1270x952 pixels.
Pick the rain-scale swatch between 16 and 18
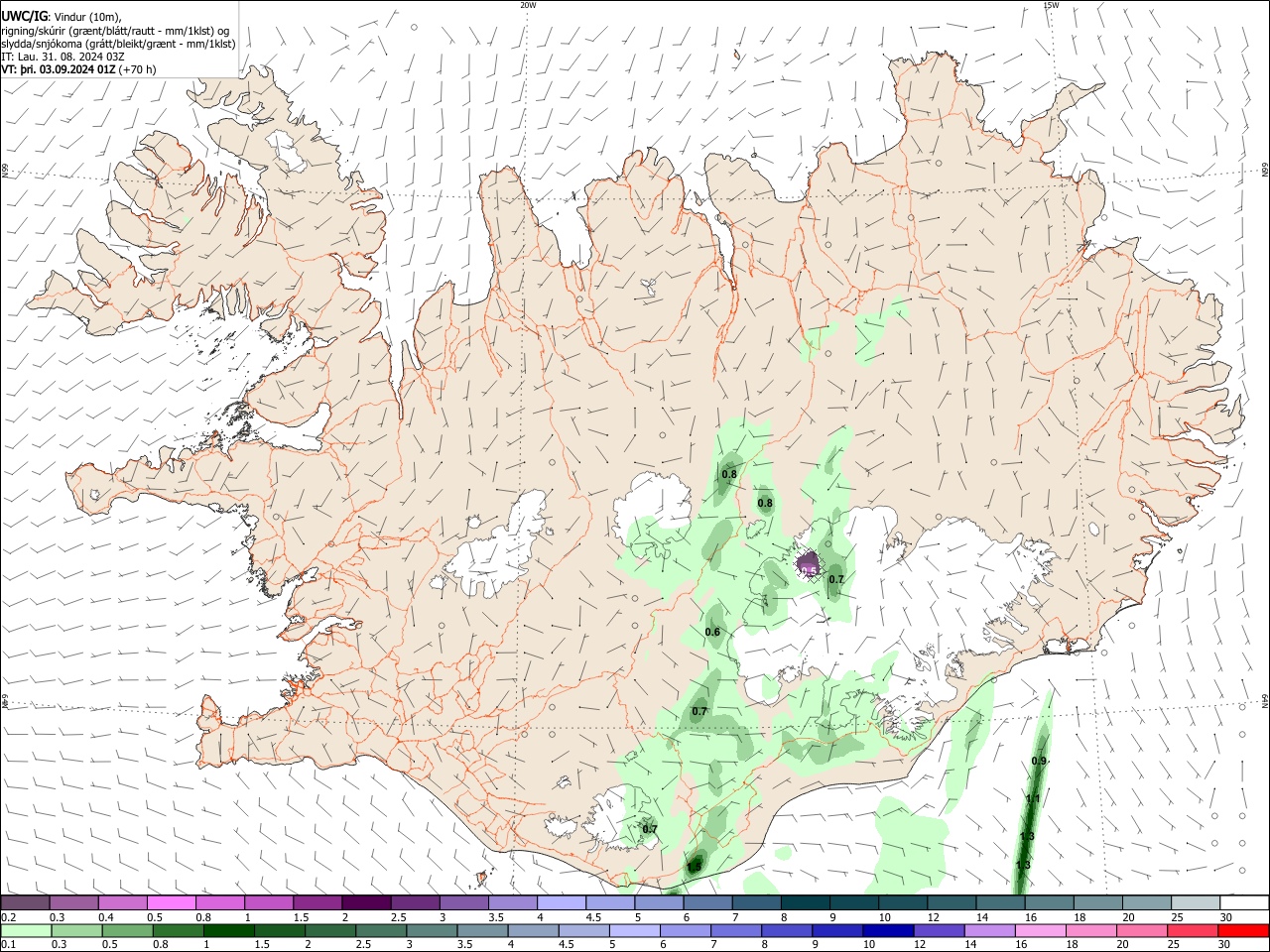pos(1043,930)
